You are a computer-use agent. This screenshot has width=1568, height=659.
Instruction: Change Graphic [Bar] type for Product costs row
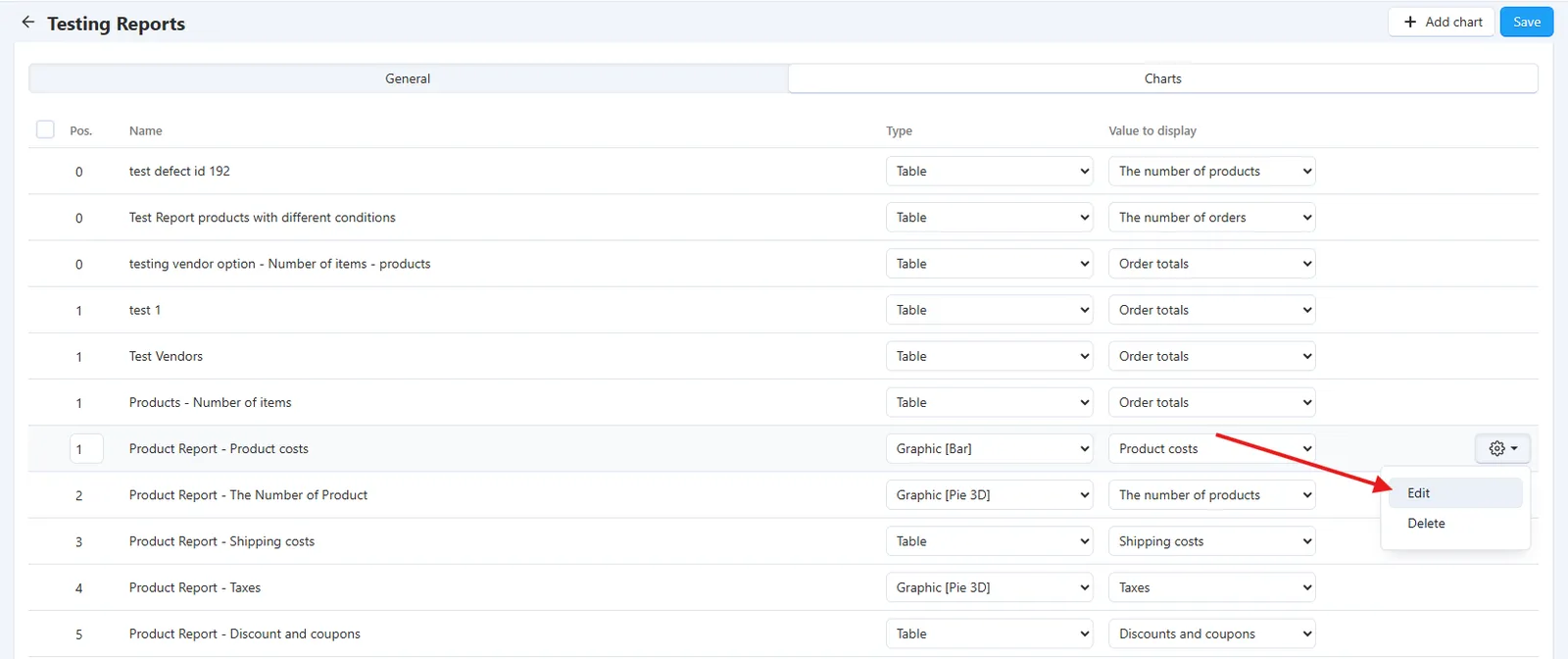pos(990,449)
